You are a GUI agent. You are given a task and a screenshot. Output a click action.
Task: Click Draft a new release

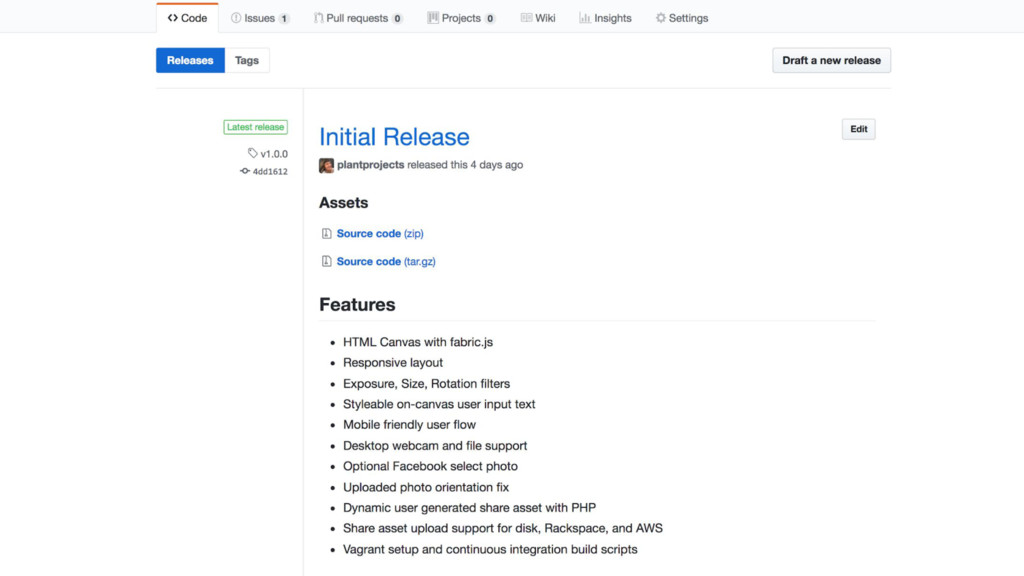[x=831, y=60]
